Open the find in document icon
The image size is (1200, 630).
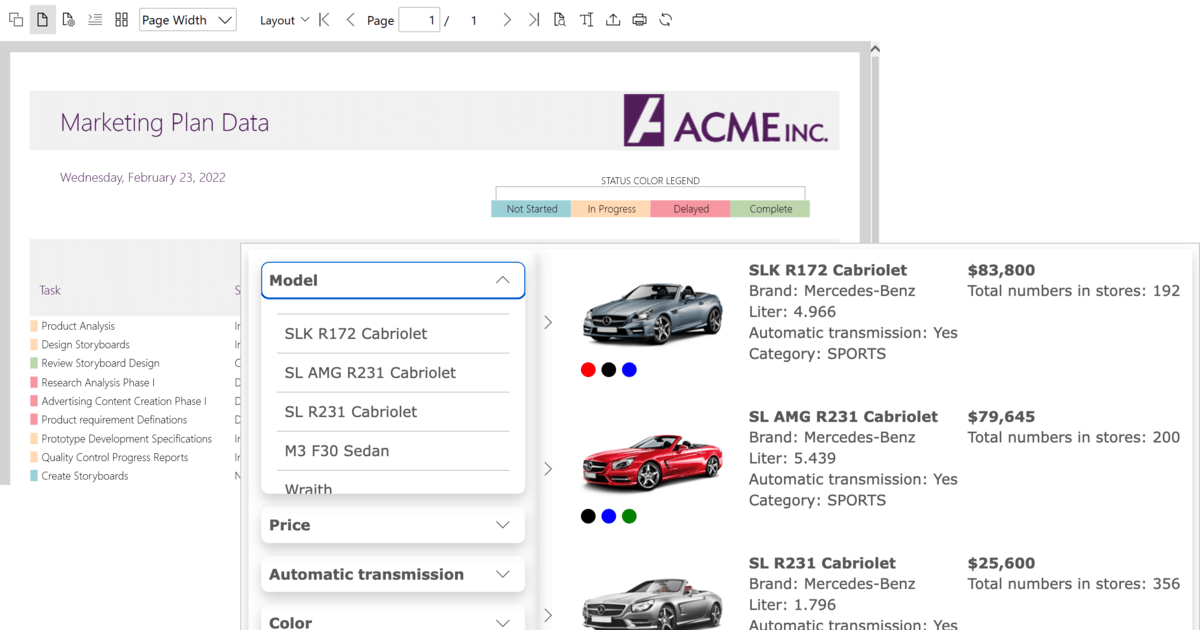point(560,20)
